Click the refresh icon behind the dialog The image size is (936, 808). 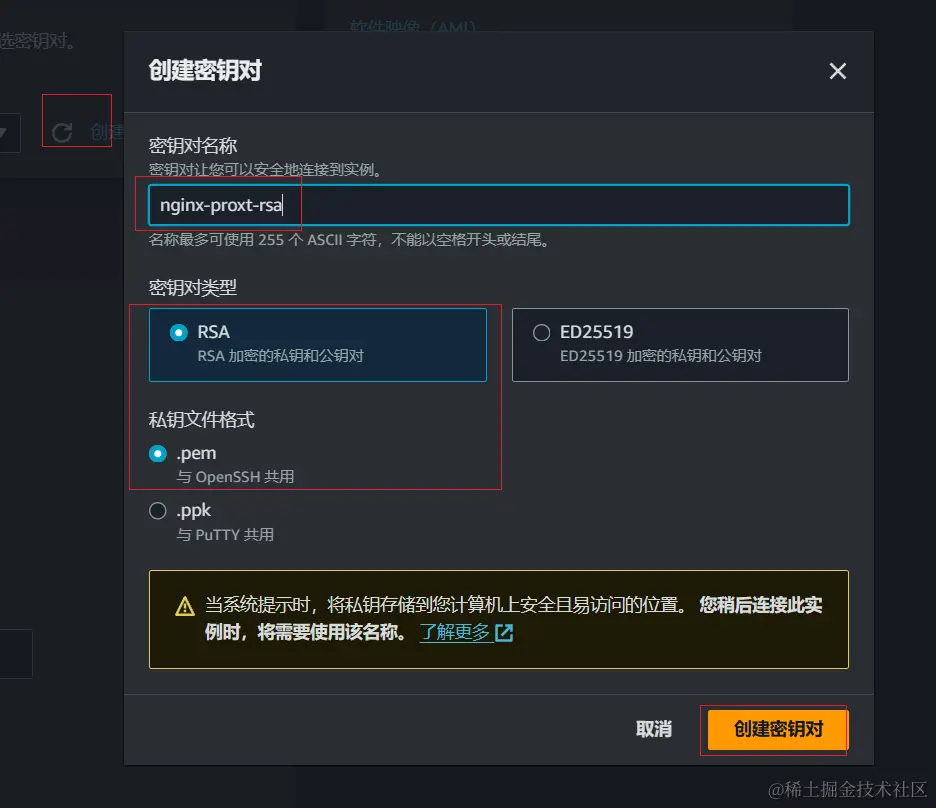click(62, 132)
